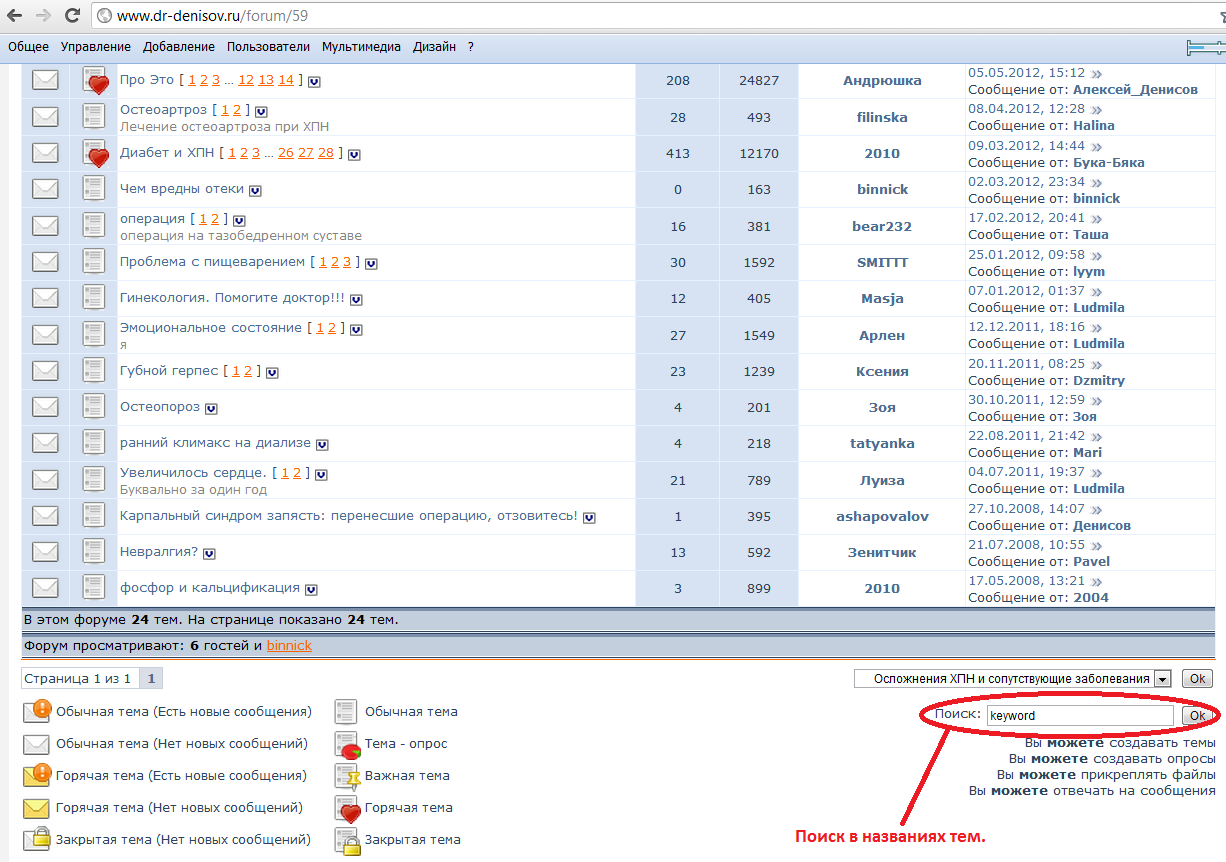Click the envelope icon next to Остеоартроз

(x=45, y=117)
